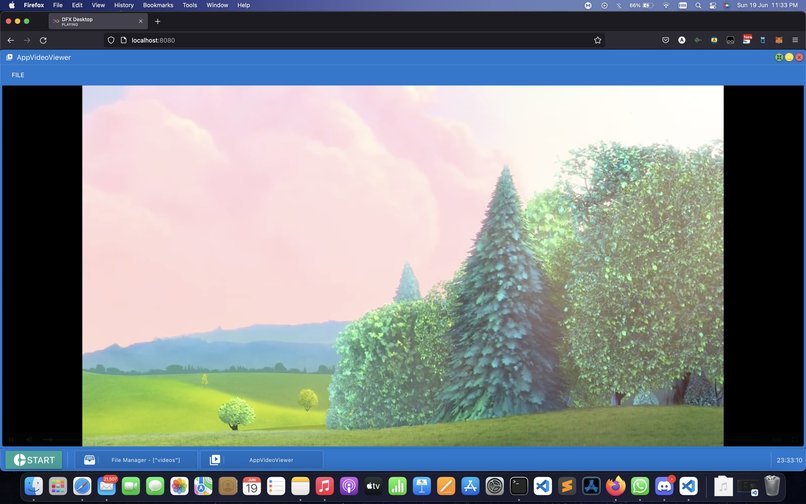Viewport: 806px width, 504px height.
Task: Go back with the Firefox back arrow
Action: point(11,40)
